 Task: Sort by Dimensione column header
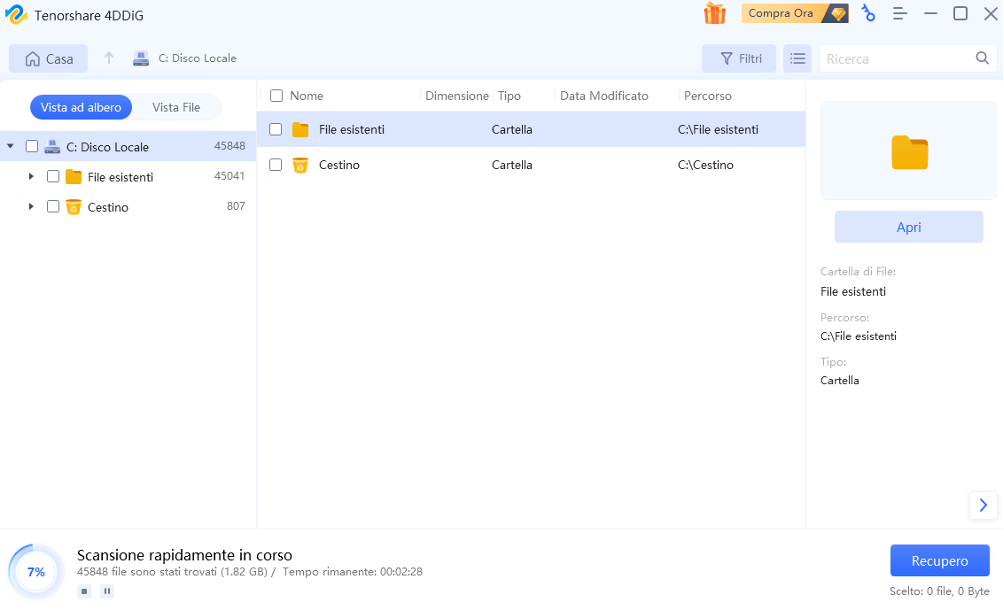pos(457,96)
